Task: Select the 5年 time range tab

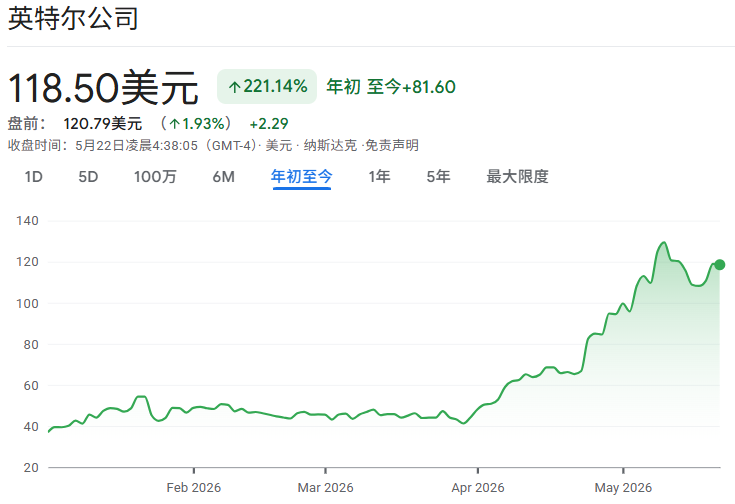Action: [x=438, y=177]
